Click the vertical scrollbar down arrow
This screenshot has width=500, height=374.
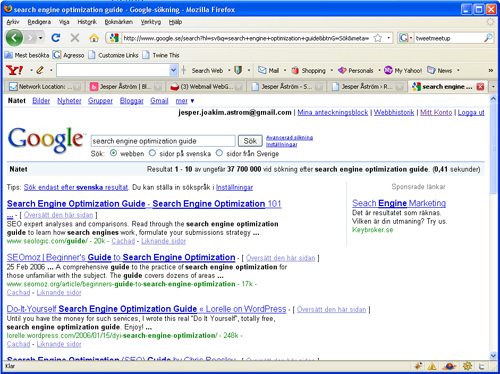click(x=493, y=356)
